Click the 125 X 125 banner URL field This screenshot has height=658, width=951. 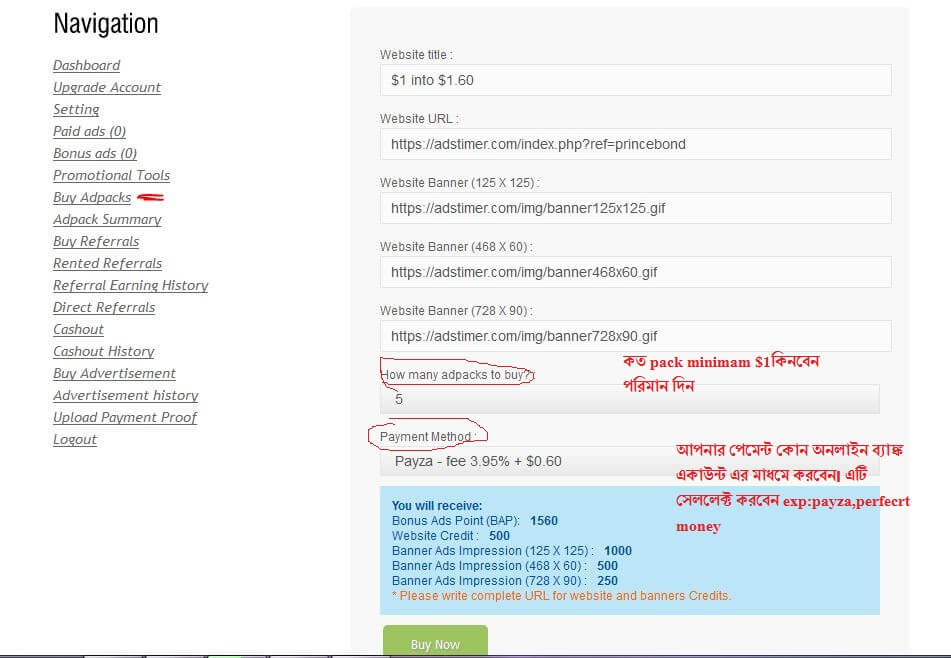tap(635, 208)
